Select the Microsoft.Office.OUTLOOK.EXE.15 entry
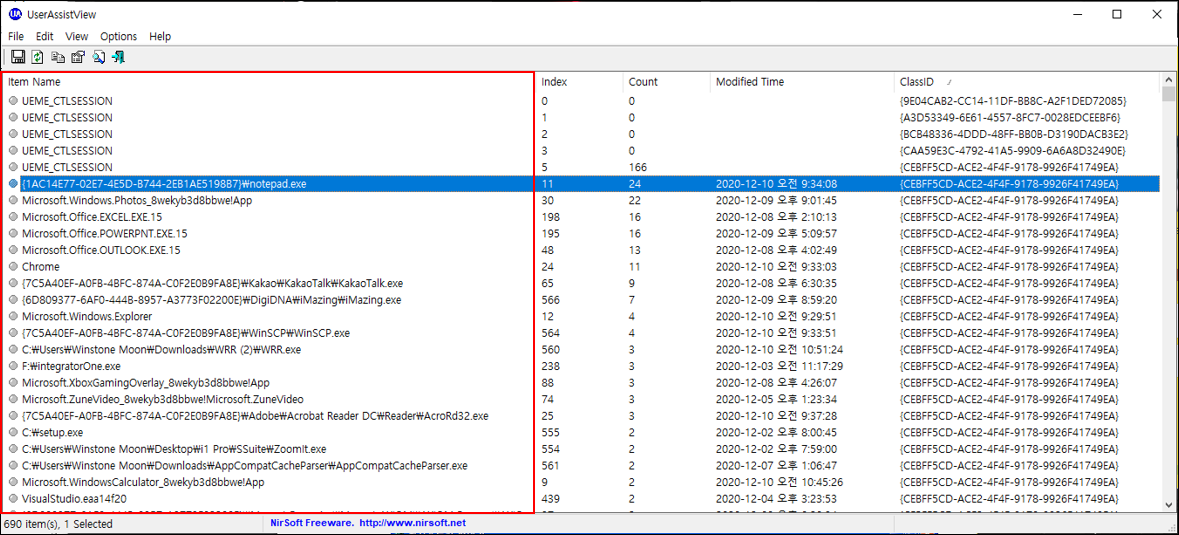This screenshot has height=535, width=1179. pyautogui.click(x=102, y=249)
